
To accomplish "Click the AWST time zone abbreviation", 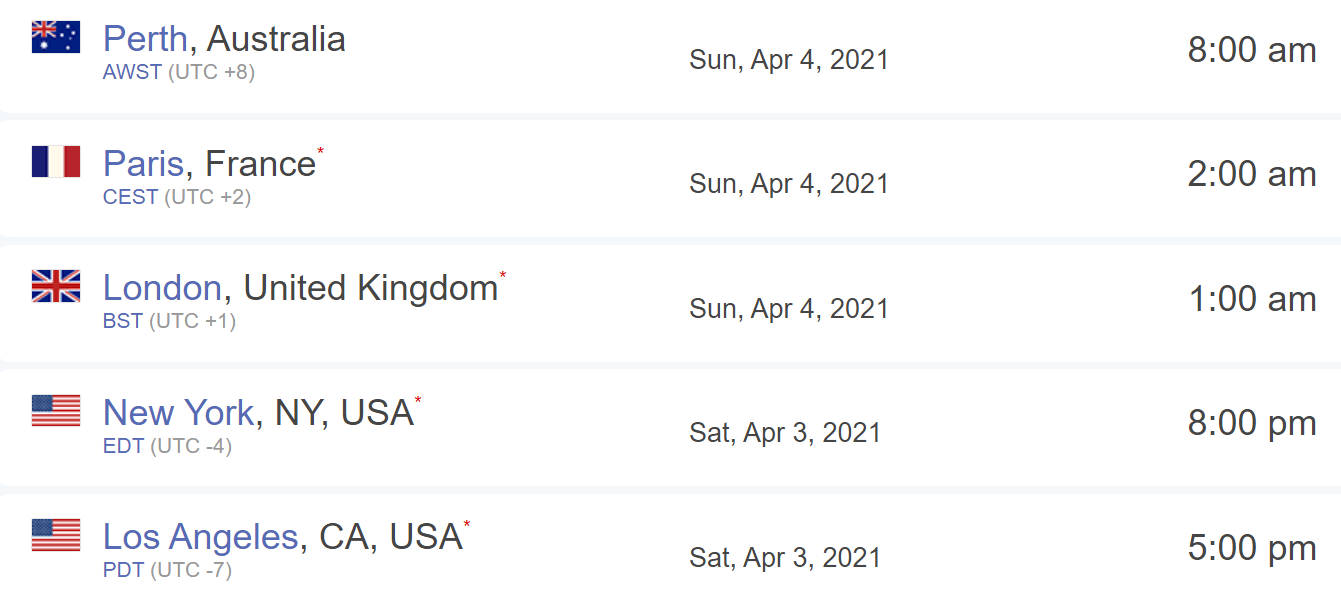I will (x=132, y=73).
